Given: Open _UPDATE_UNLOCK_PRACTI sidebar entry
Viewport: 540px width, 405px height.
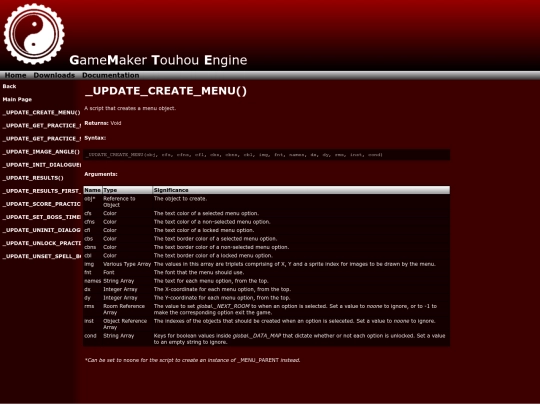Looking at the screenshot, I should click(42, 243).
